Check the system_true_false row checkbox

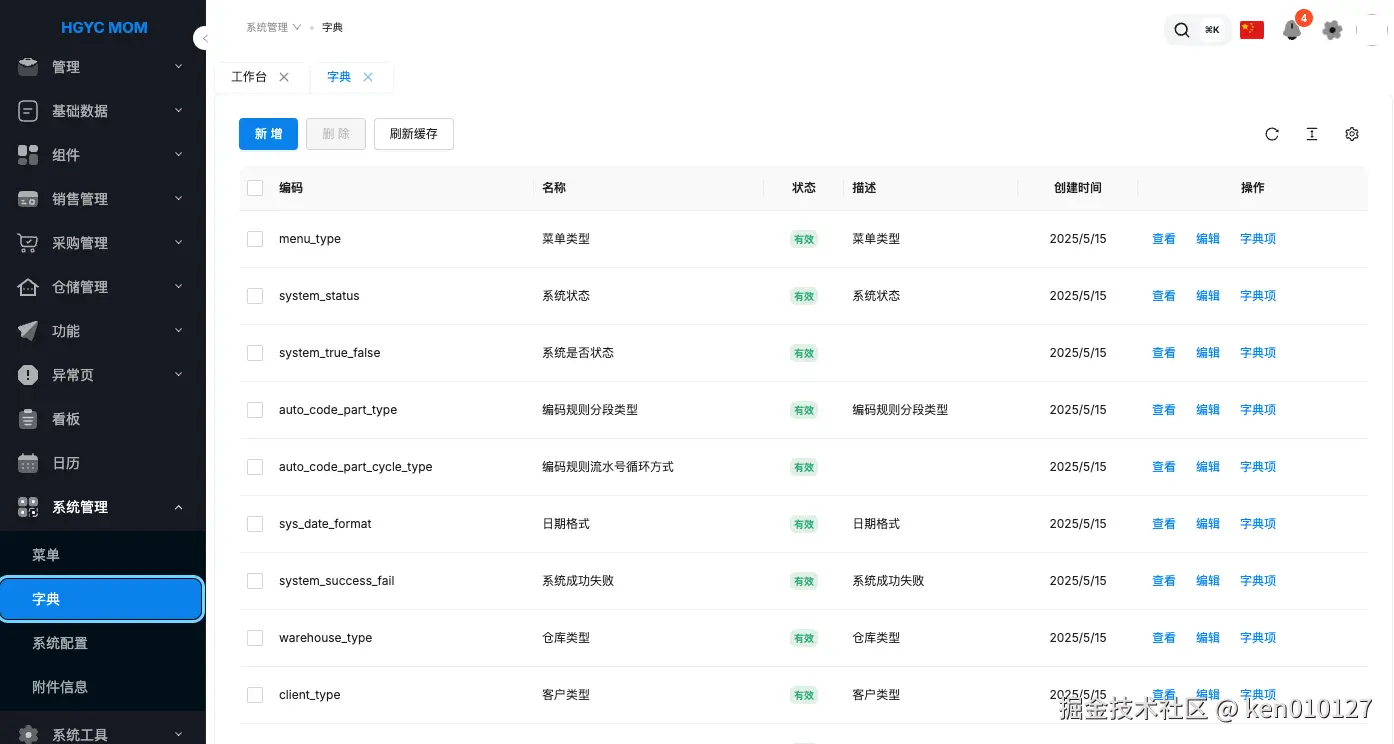tap(255, 353)
